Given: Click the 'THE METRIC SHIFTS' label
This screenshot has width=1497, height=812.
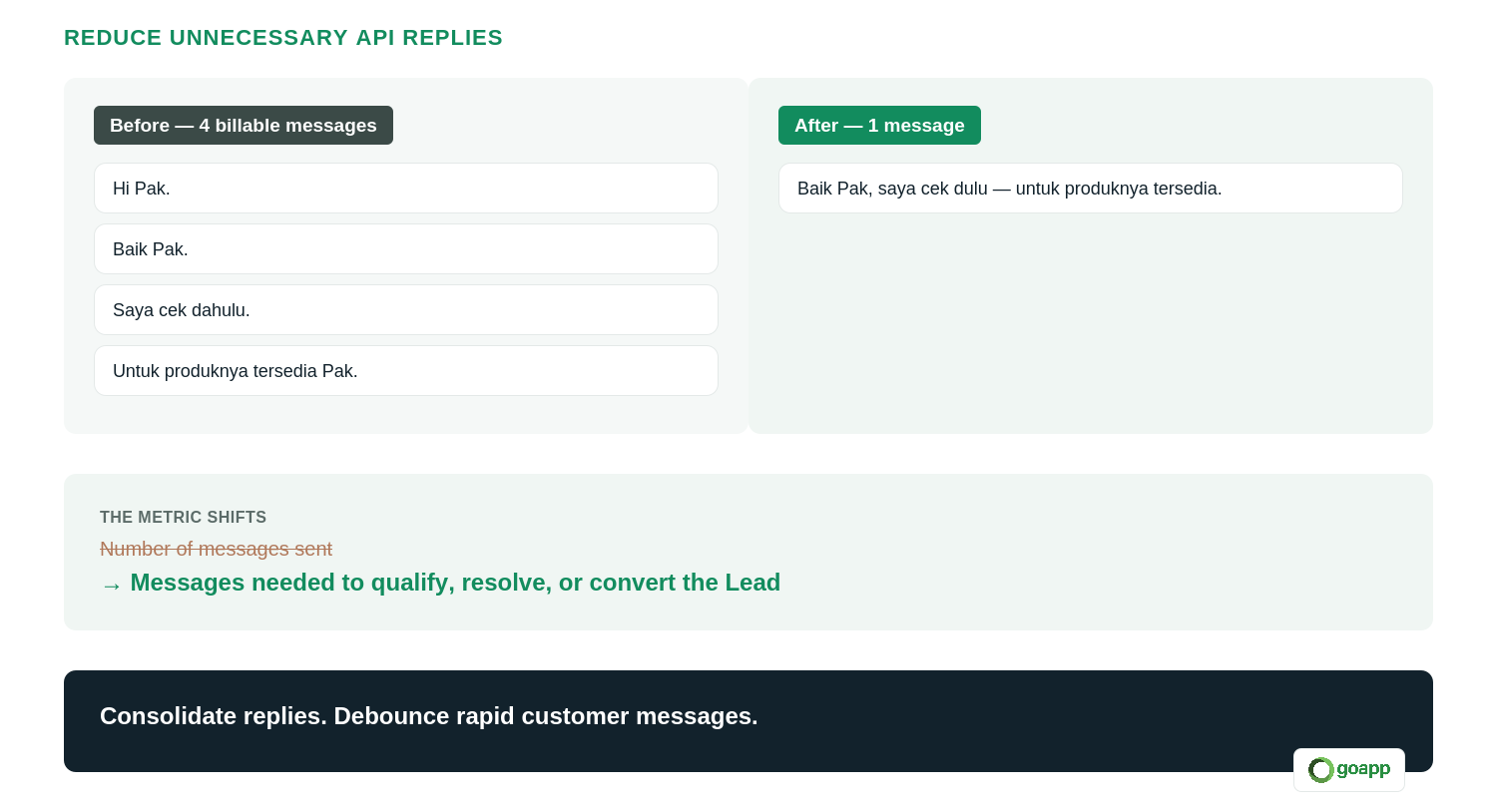Looking at the screenshot, I should pyautogui.click(x=184, y=517).
